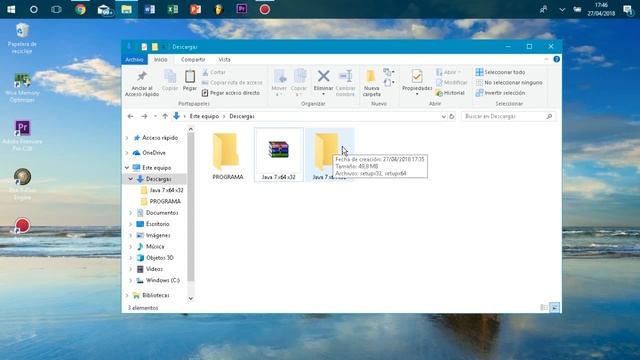Open the Archivo menu tab
The height and width of the screenshot is (360, 640).
point(134,60)
